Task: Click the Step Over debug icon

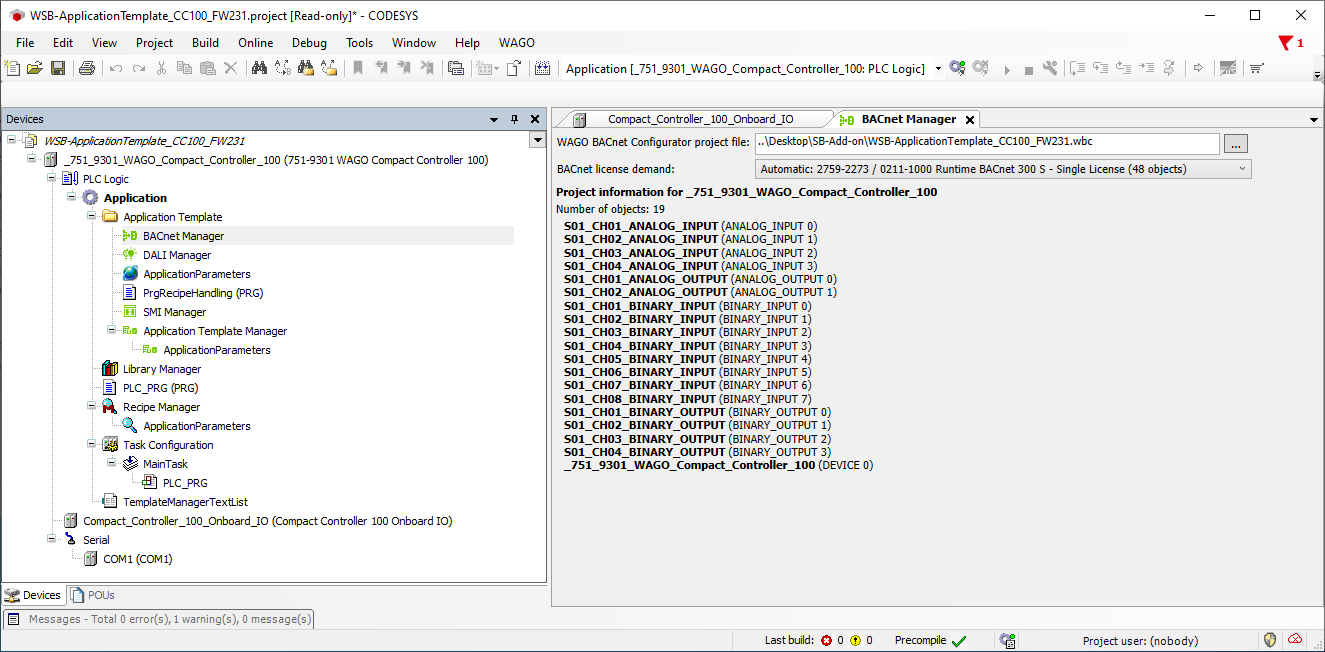Action: (x=1077, y=68)
